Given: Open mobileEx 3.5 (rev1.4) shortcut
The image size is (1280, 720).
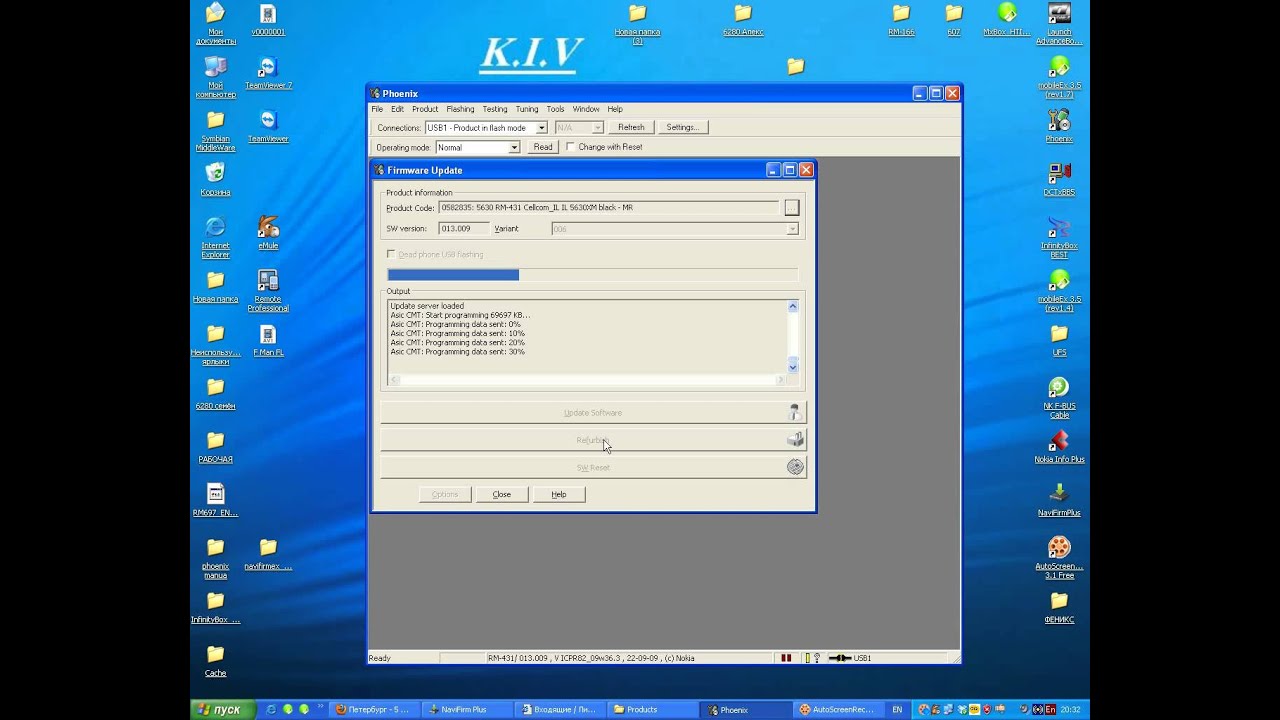Looking at the screenshot, I should pyautogui.click(x=1059, y=290).
